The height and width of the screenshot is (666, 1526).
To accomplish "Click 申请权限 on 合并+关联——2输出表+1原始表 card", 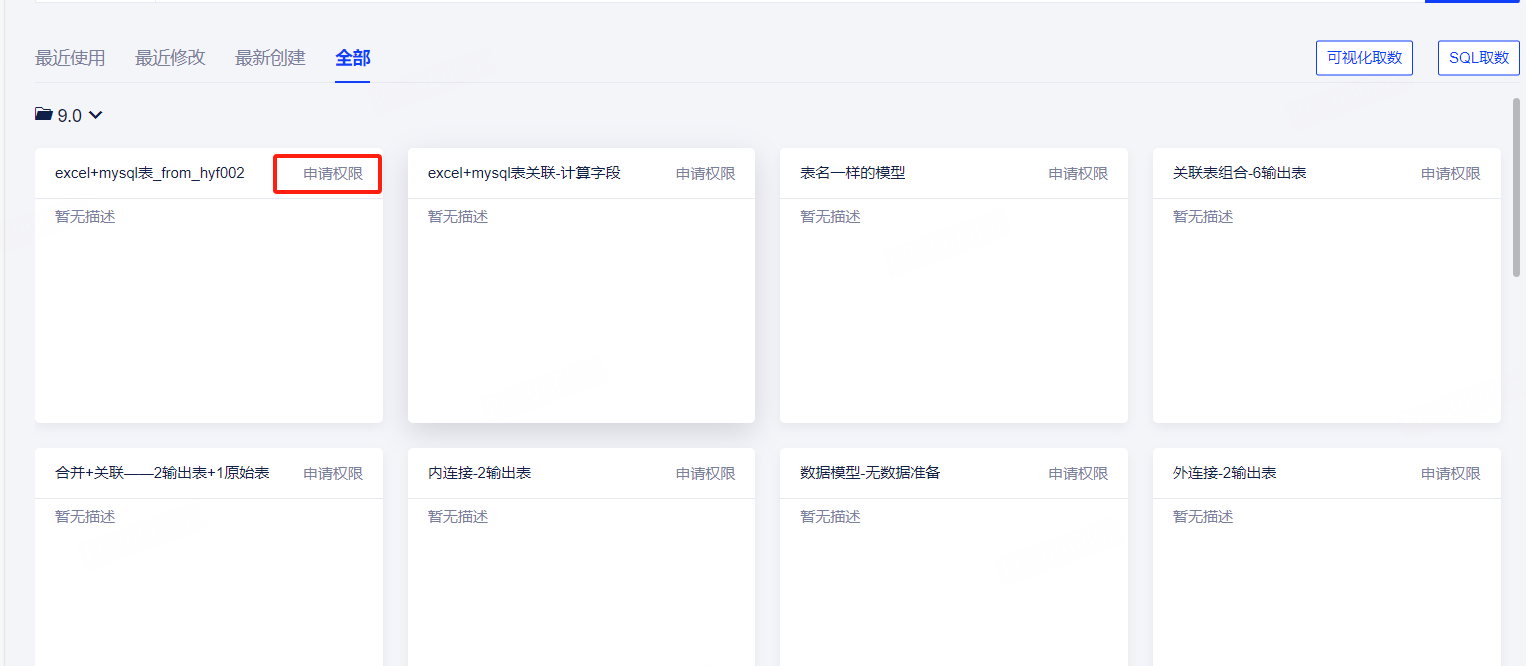I will coord(333,474).
